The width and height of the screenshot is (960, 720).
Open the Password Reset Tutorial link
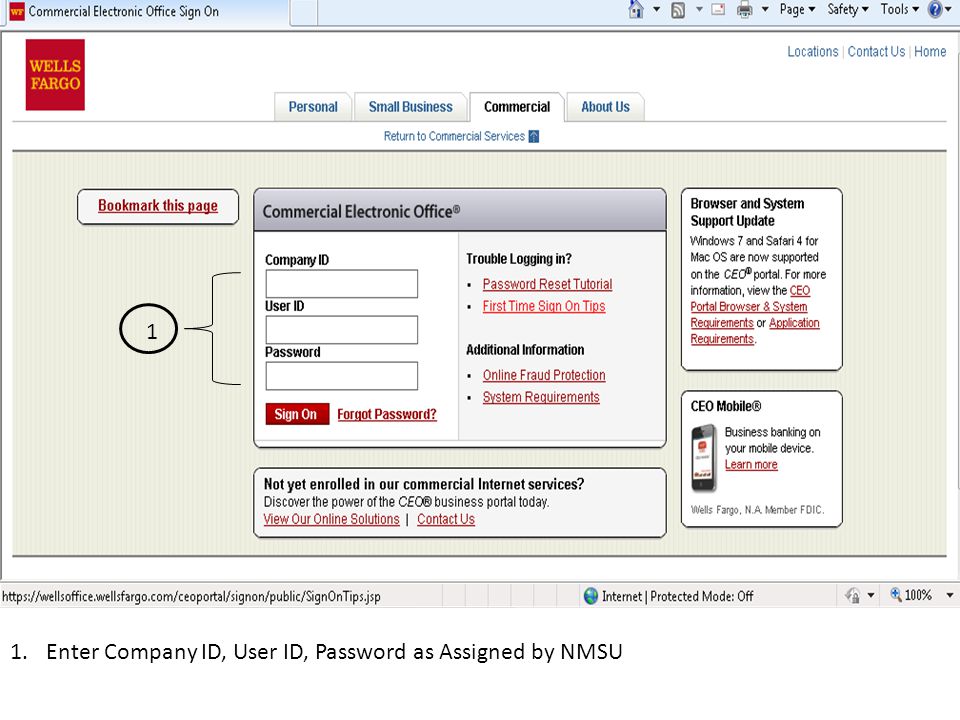547,284
